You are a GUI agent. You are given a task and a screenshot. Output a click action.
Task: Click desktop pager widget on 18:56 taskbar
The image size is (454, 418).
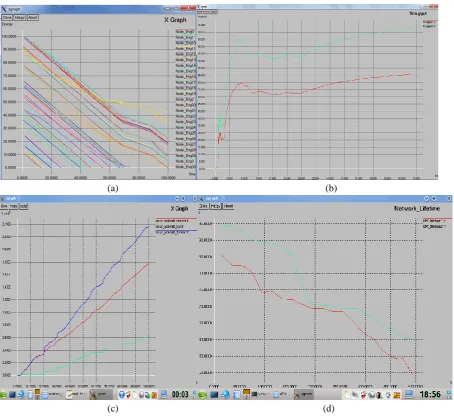coord(246,394)
